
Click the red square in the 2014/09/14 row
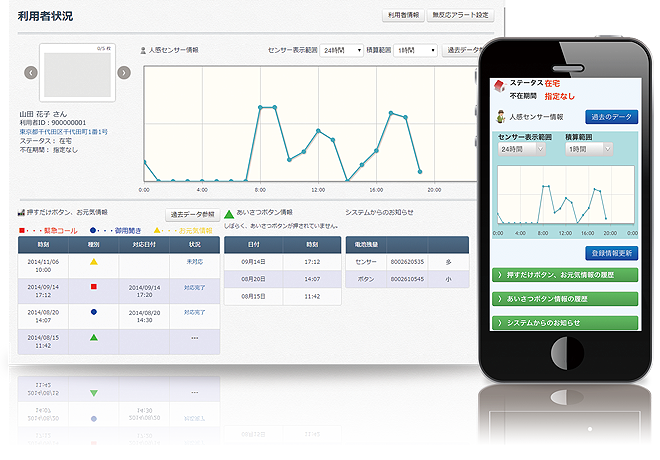tap(94, 287)
